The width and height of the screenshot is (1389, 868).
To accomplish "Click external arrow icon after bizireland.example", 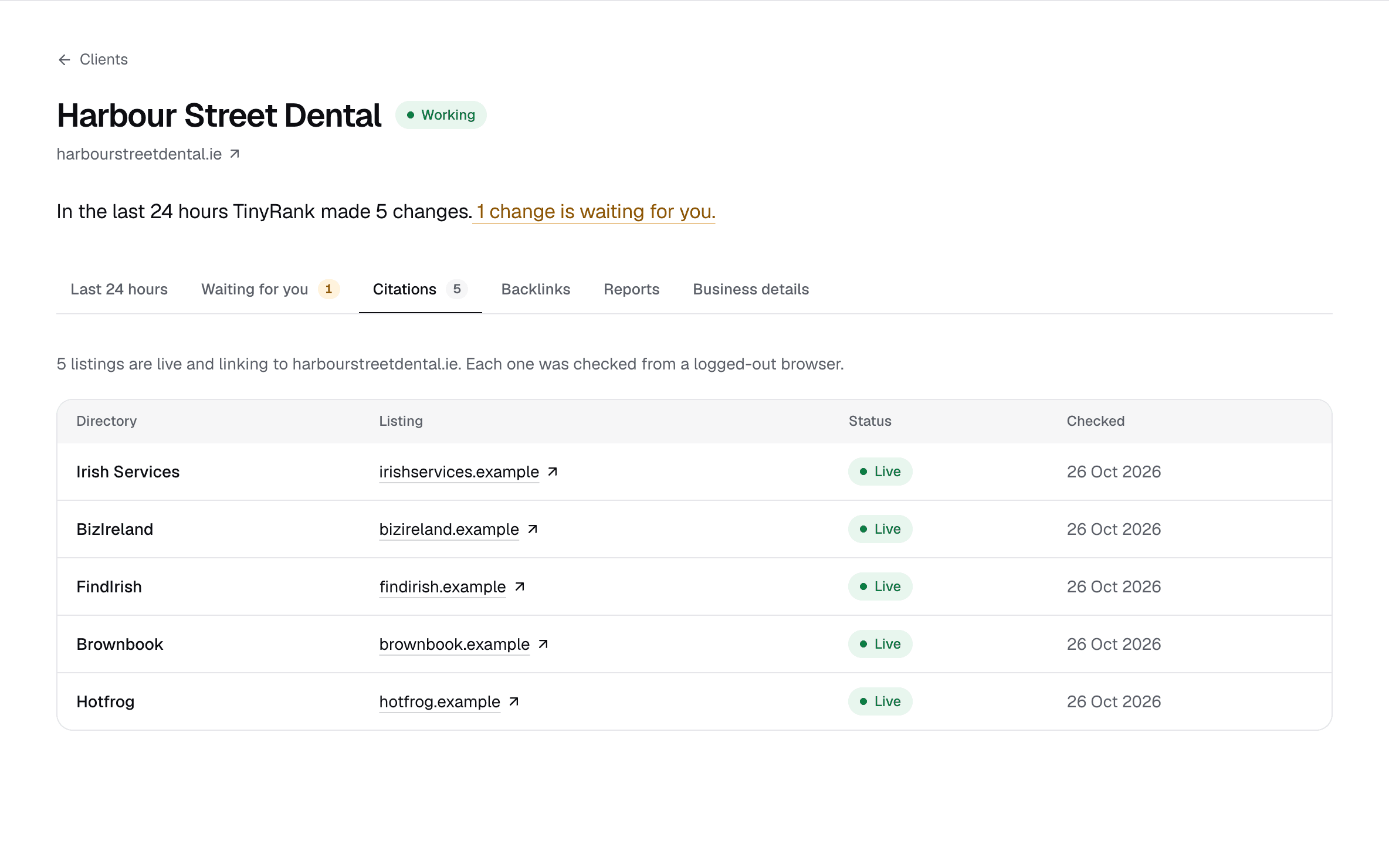I will click(533, 529).
